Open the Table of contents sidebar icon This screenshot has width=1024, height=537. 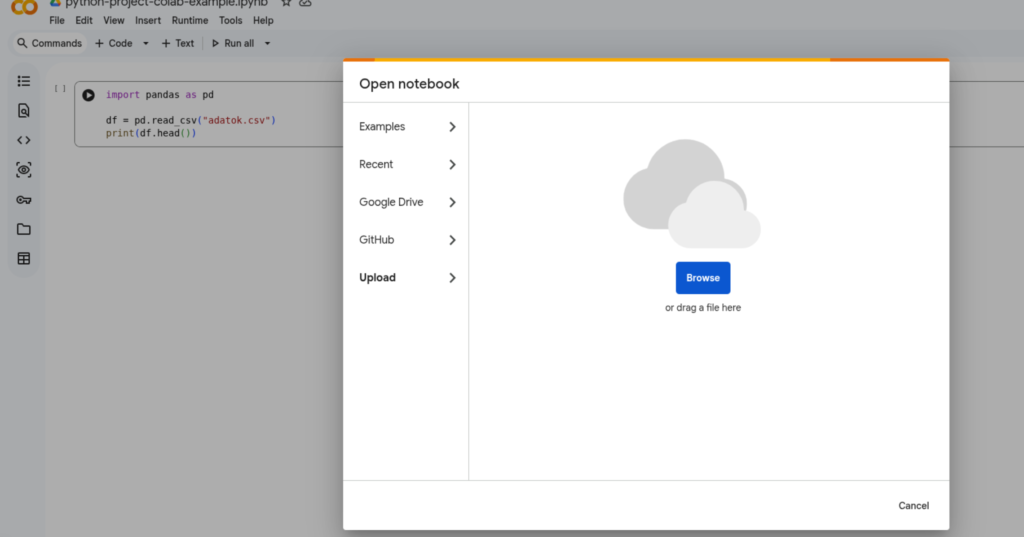(24, 81)
